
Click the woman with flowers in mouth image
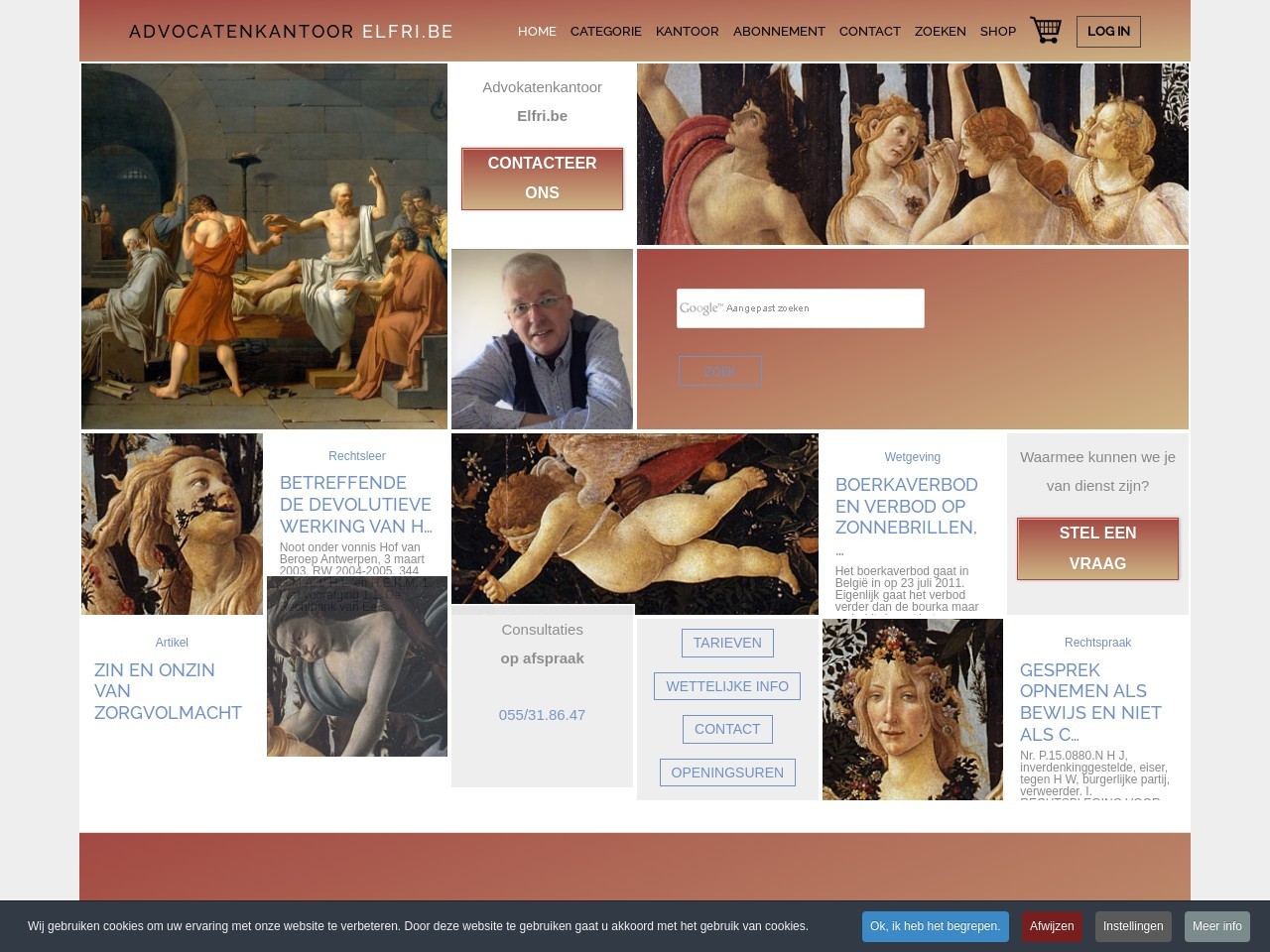tap(172, 524)
